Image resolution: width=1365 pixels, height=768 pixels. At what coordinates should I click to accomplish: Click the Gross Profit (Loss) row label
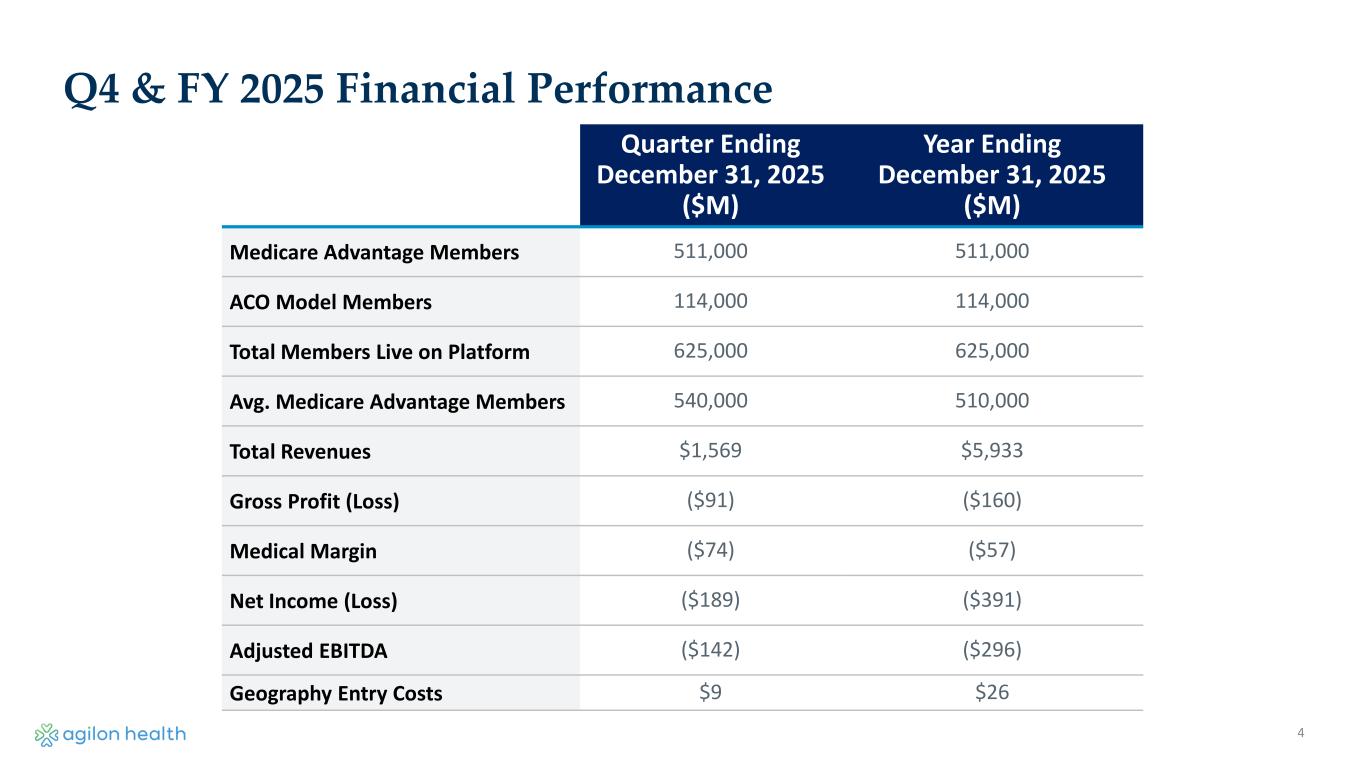point(314,501)
